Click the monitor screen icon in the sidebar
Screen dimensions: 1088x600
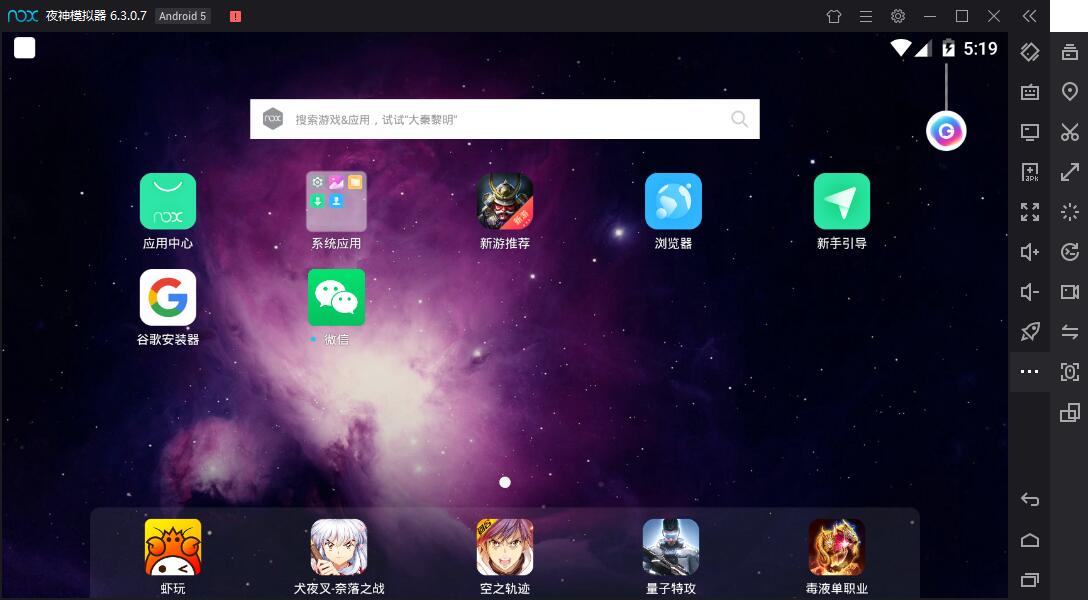(x=1030, y=132)
